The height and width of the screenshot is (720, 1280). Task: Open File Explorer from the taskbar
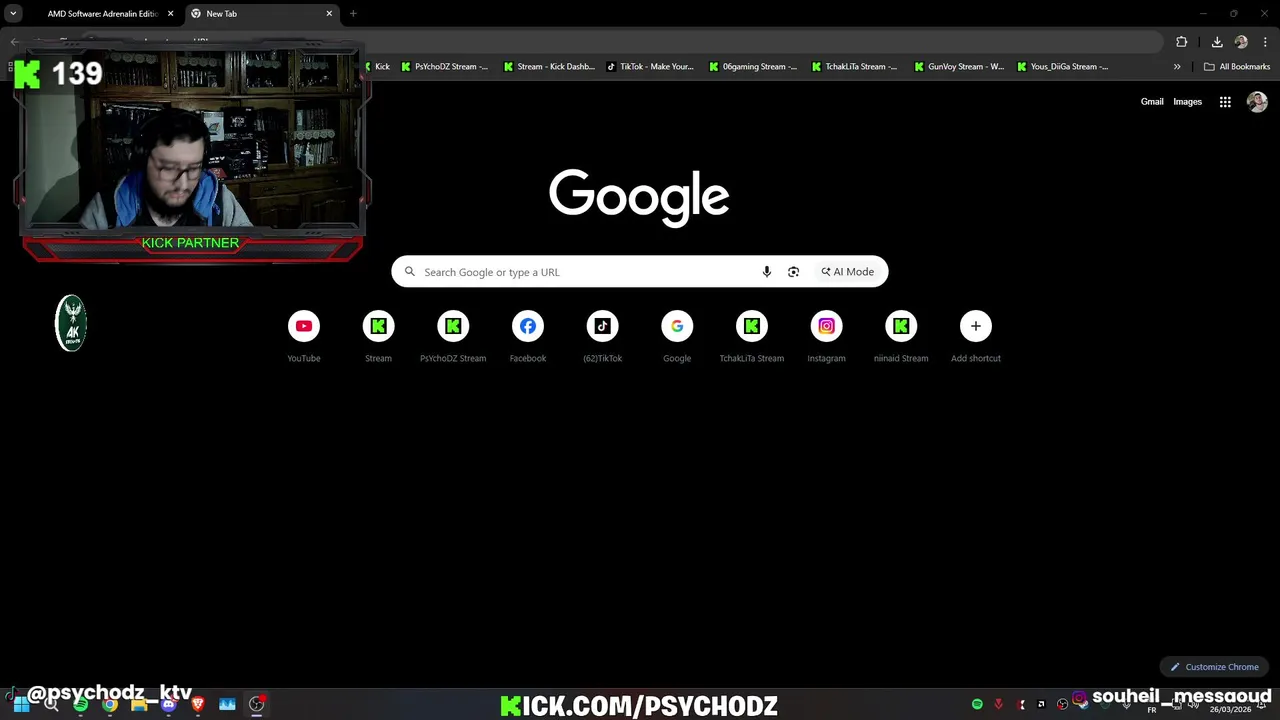[139, 704]
